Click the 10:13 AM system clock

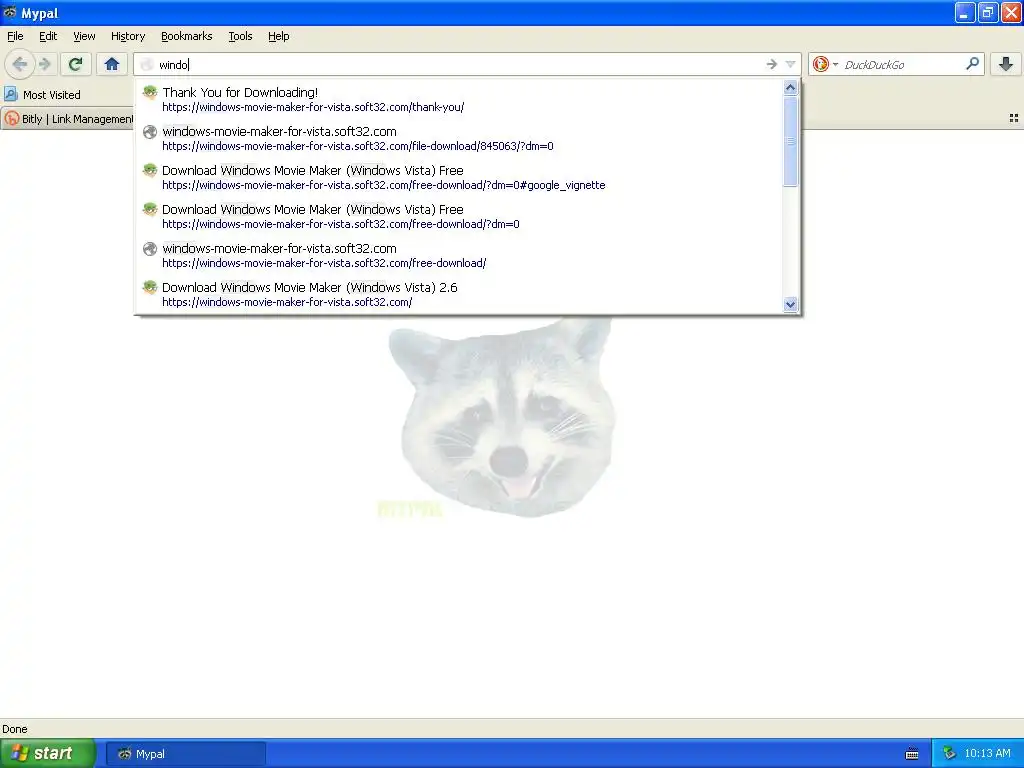(987, 754)
